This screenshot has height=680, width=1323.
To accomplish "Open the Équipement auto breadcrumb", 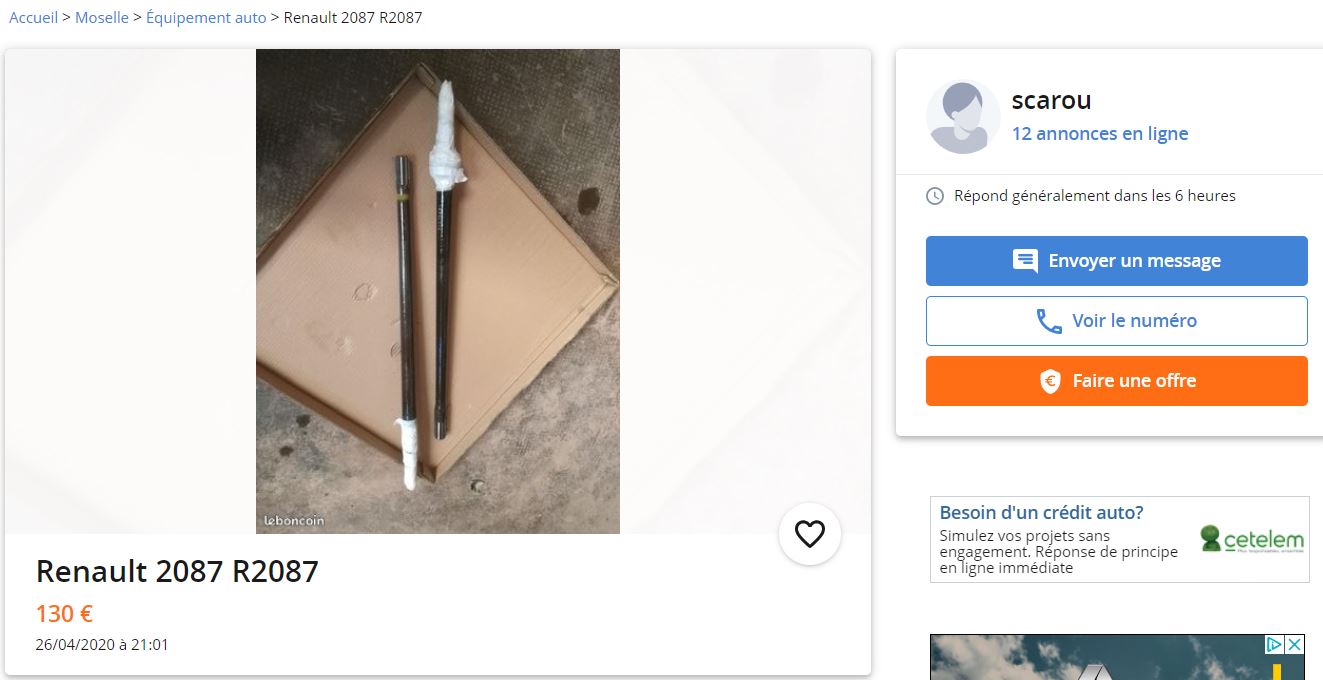I will pyautogui.click(x=206, y=18).
